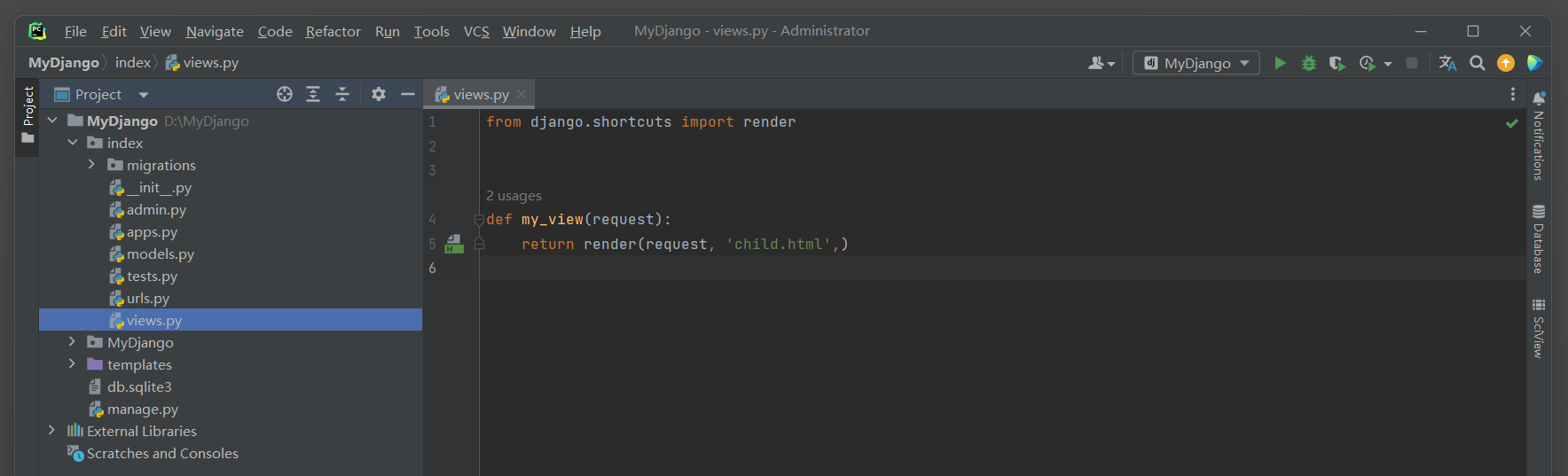The width and height of the screenshot is (1568, 476).
Task: Fold the my_view function definition
Action: pyautogui.click(x=479, y=220)
